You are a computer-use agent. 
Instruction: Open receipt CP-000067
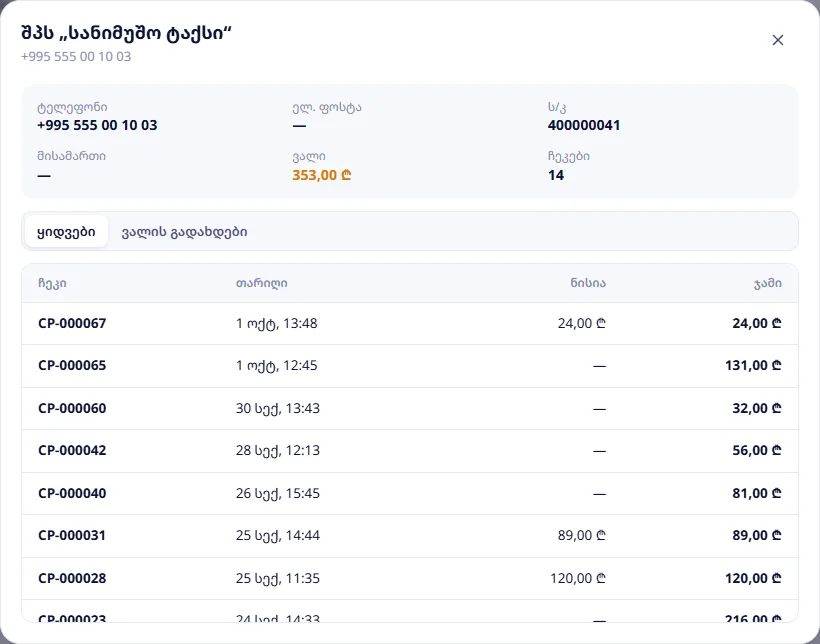410,323
